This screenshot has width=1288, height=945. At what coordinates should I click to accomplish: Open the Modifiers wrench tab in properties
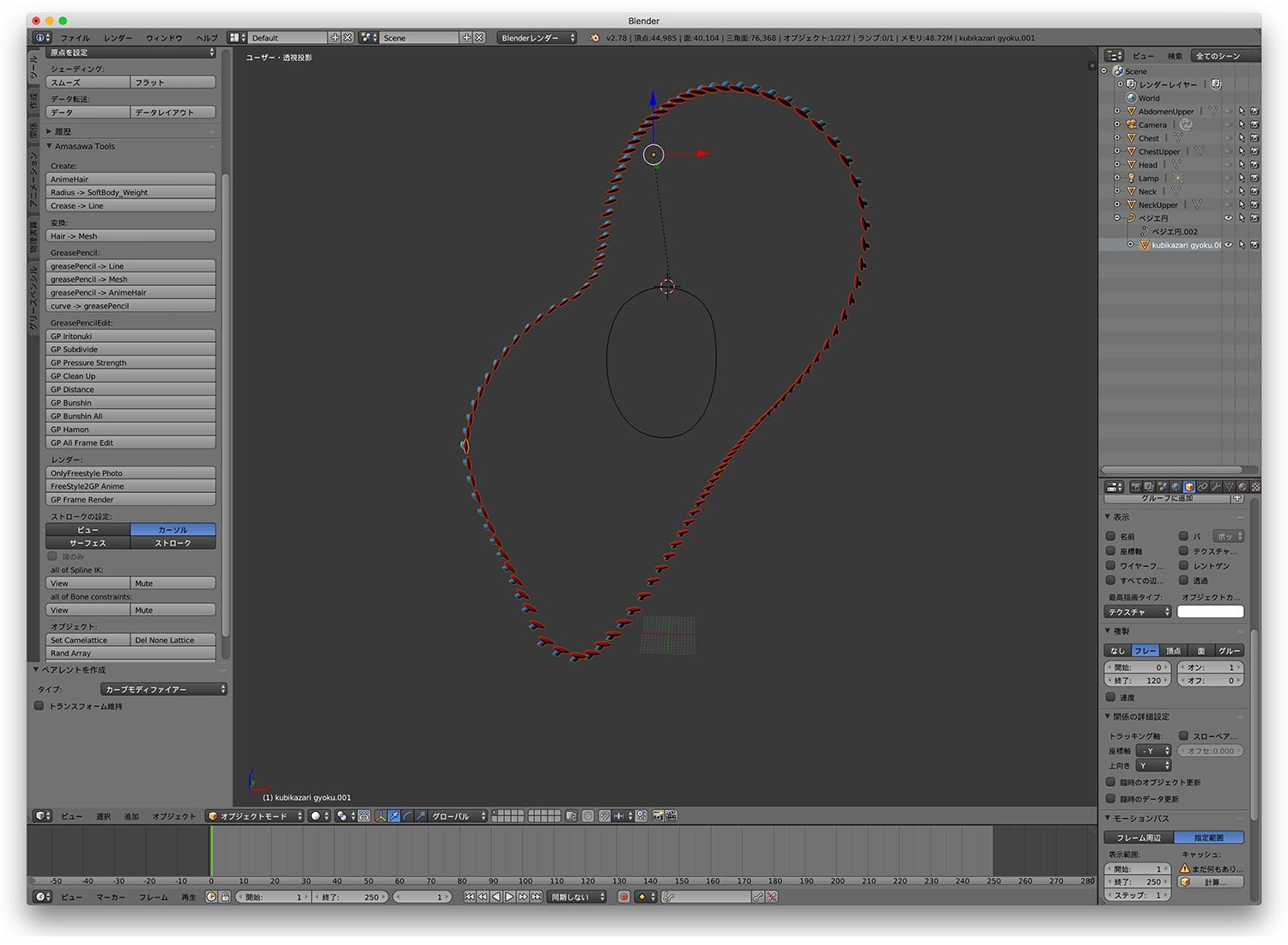(x=1216, y=487)
